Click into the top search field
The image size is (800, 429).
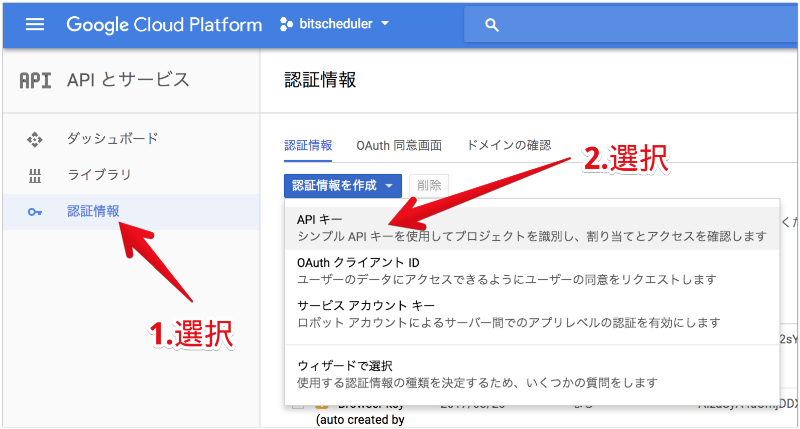coord(630,24)
